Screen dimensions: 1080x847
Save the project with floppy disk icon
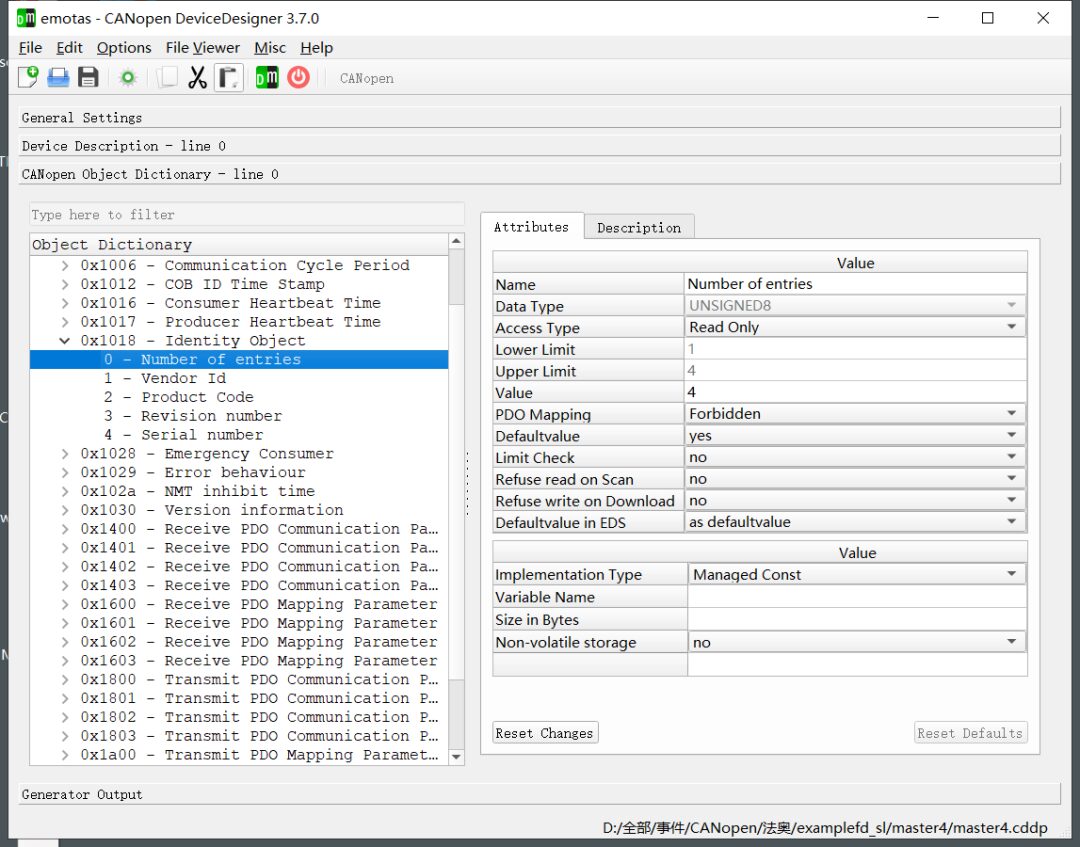(x=88, y=77)
